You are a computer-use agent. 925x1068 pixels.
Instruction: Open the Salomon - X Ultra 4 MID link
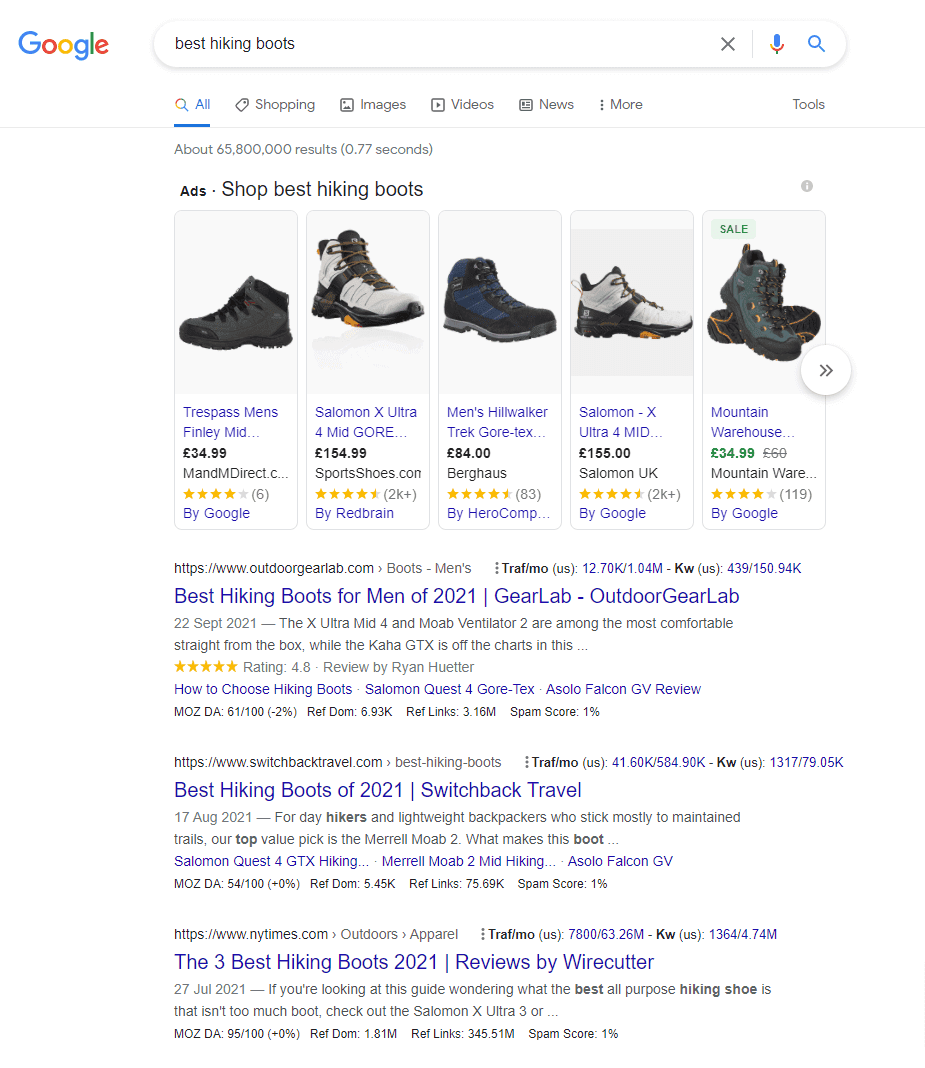[x=620, y=422]
